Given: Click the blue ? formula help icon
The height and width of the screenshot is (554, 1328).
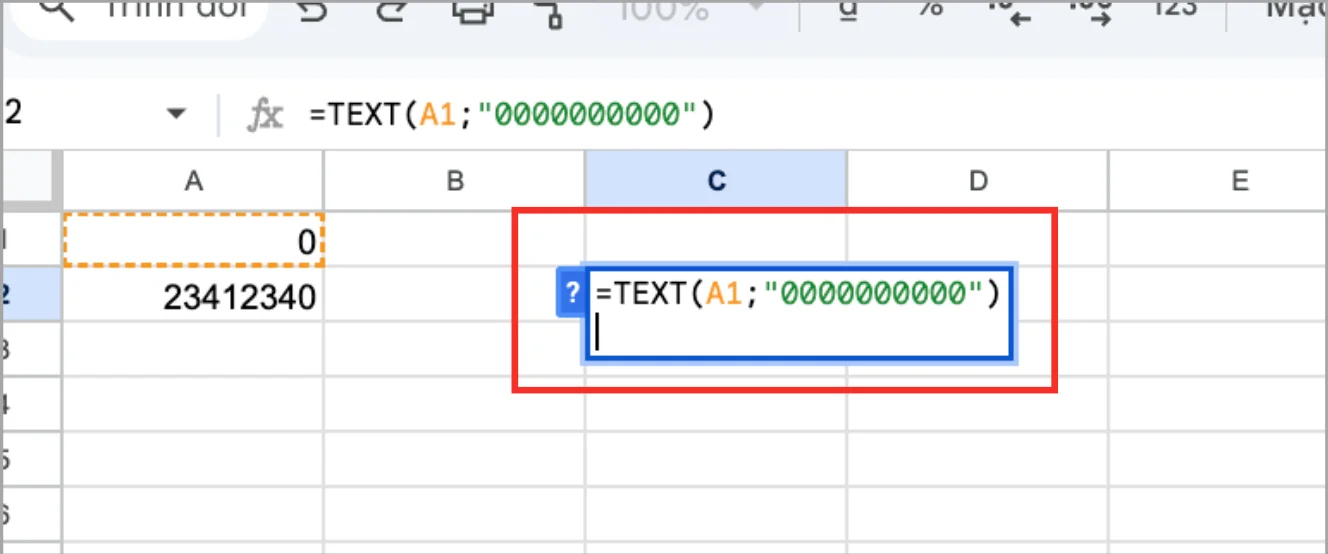Looking at the screenshot, I should [571, 293].
